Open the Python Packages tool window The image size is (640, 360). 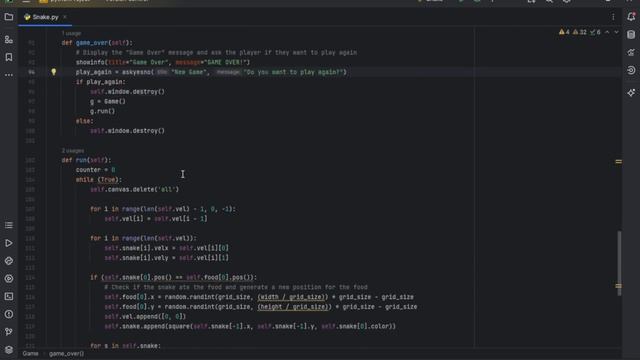tap(9, 261)
